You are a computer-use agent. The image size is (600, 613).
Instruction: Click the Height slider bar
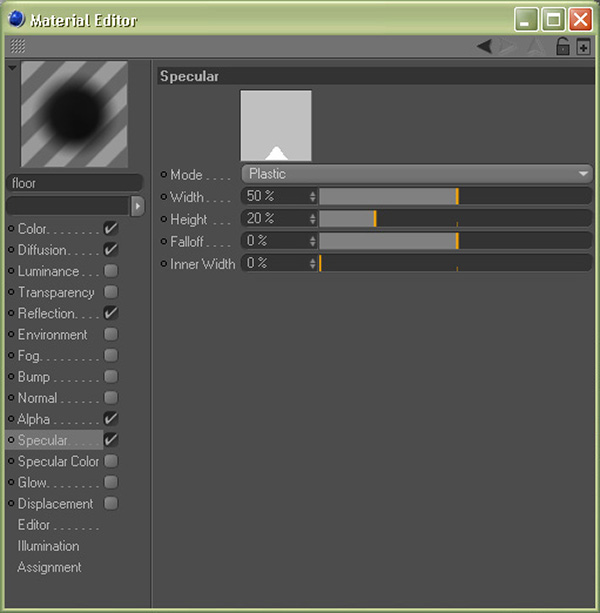[x=455, y=219]
